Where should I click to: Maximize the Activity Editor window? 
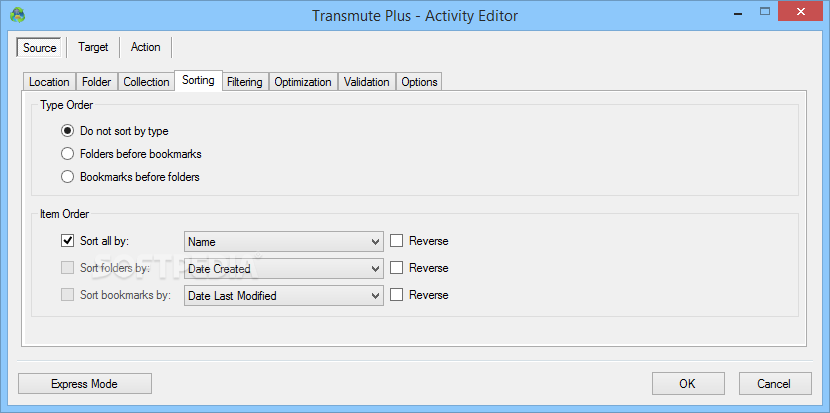point(764,11)
